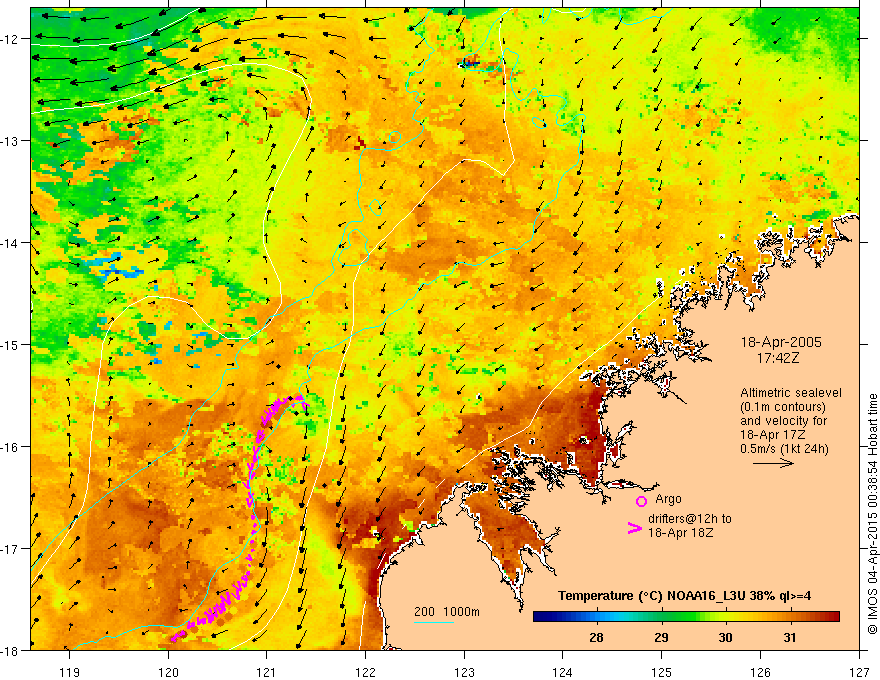Click the -12 latitude axis label

[11, 39]
